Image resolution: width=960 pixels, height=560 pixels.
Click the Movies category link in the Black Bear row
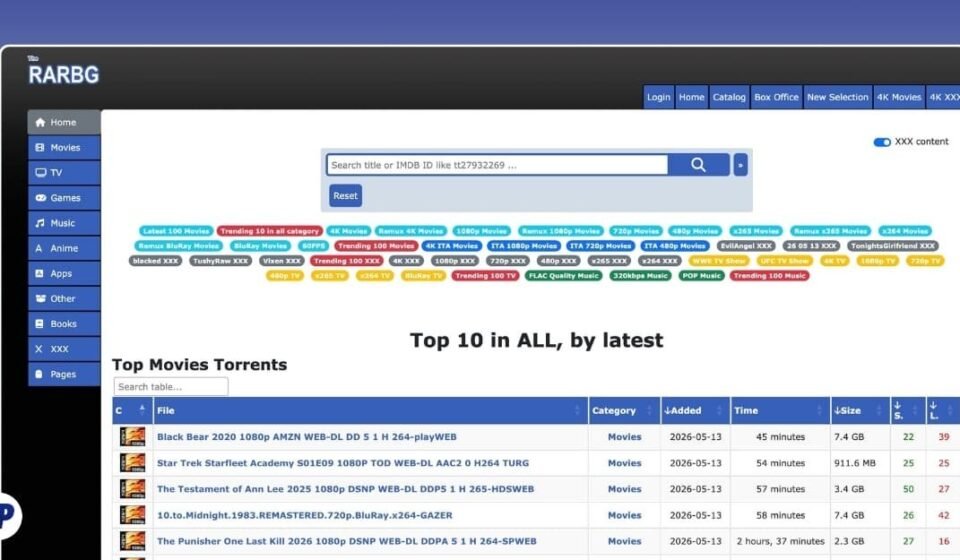tap(624, 437)
